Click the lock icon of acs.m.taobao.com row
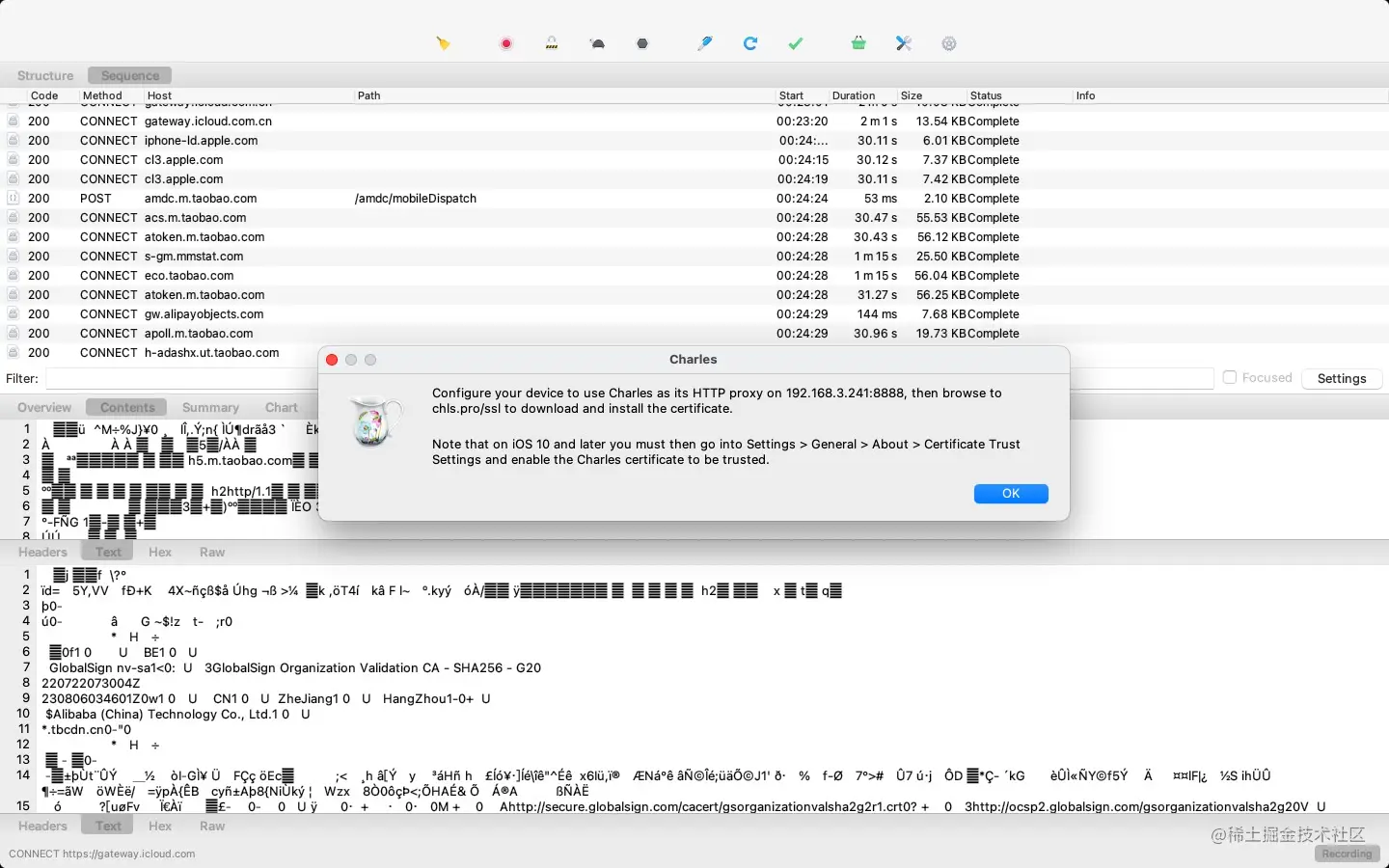Screen dimensions: 1389x868 tap(14, 218)
